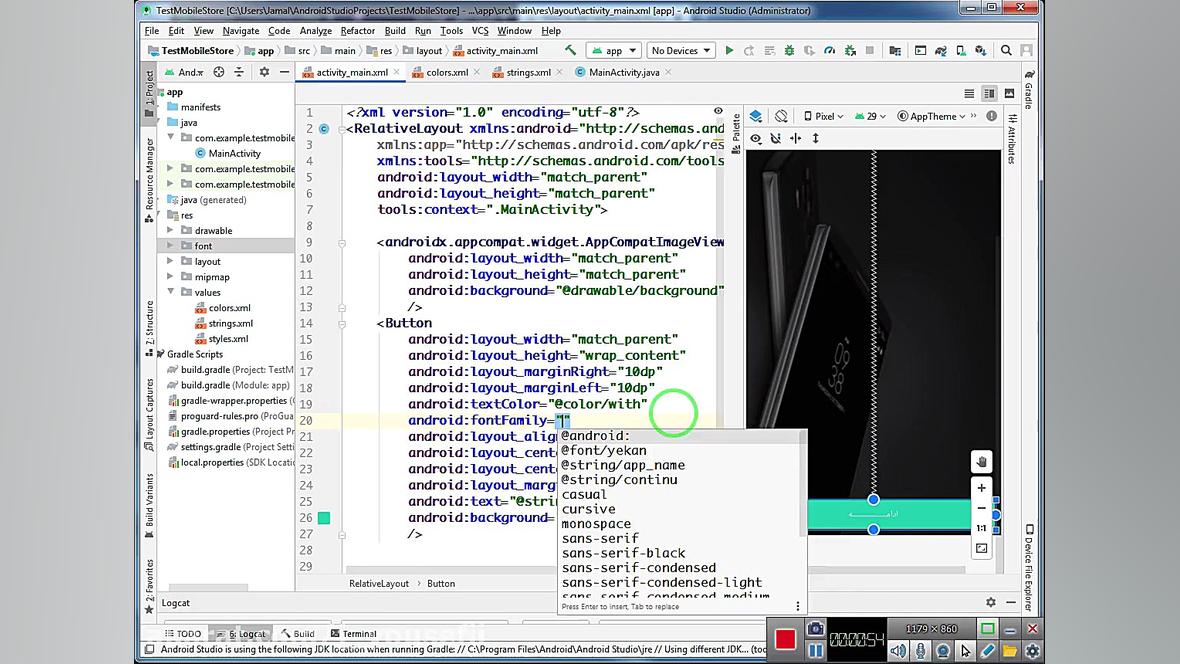Click the Debug app bug icon

790,51
